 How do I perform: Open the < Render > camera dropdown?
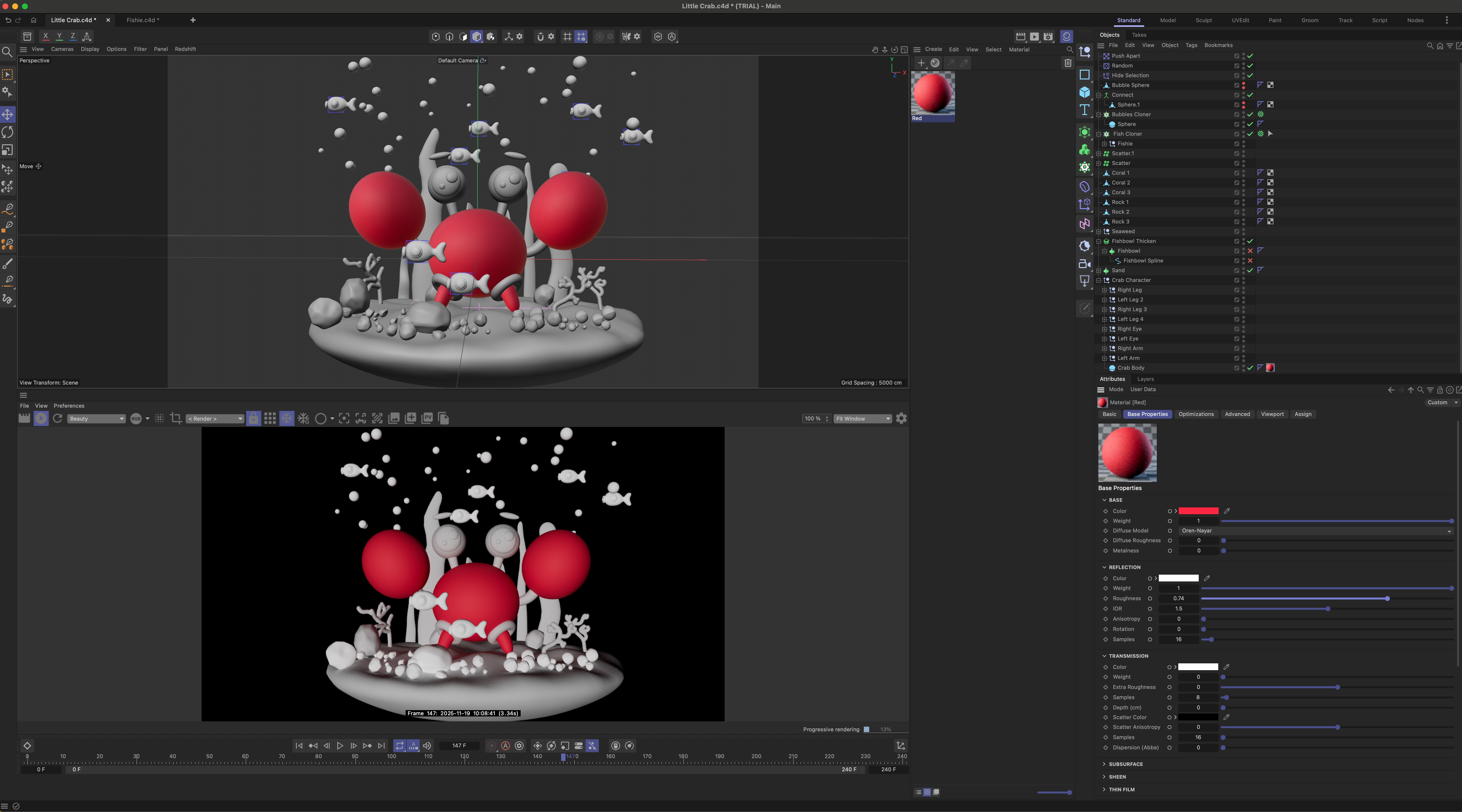pyautogui.click(x=215, y=419)
